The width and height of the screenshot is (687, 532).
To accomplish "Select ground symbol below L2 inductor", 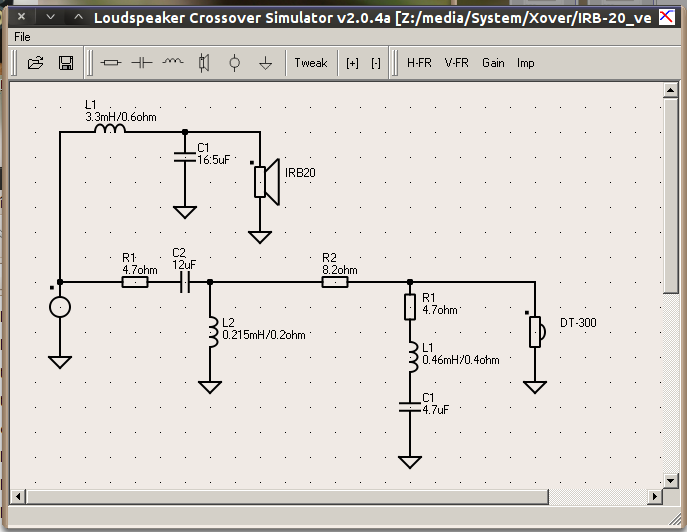I will (x=210, y=387).
